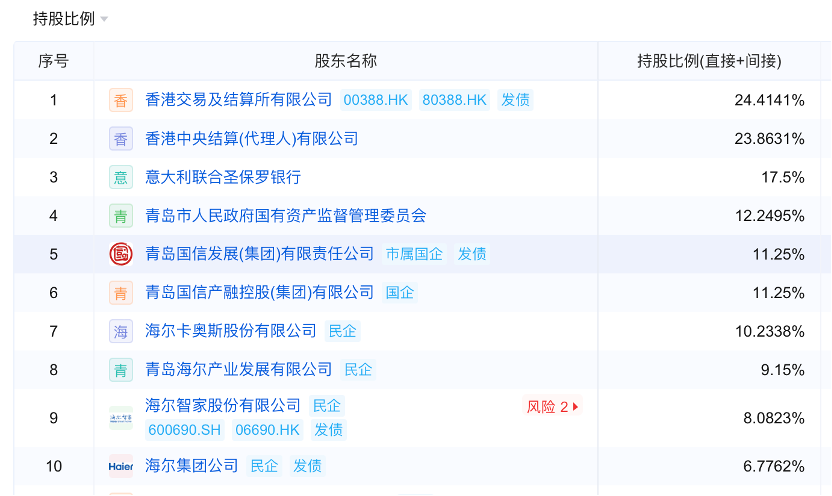The width and height of the screenshot is (832, 496).
Task: Select the 市属国企 tag for 青岛国信发展
Action: [x=414, y=254]
